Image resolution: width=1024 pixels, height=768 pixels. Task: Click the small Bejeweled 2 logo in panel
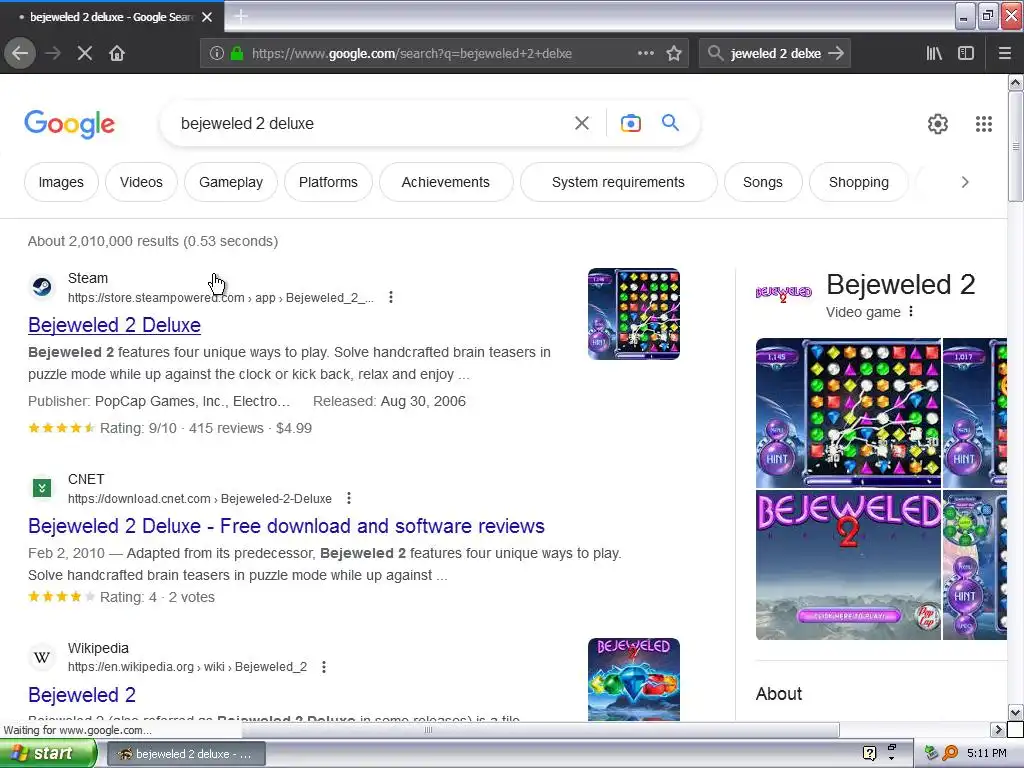click(x=784, y=293)
